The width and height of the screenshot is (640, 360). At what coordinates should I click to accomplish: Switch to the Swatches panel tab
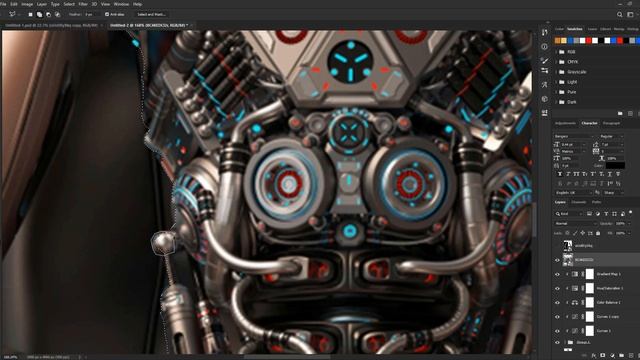point(575,29)
